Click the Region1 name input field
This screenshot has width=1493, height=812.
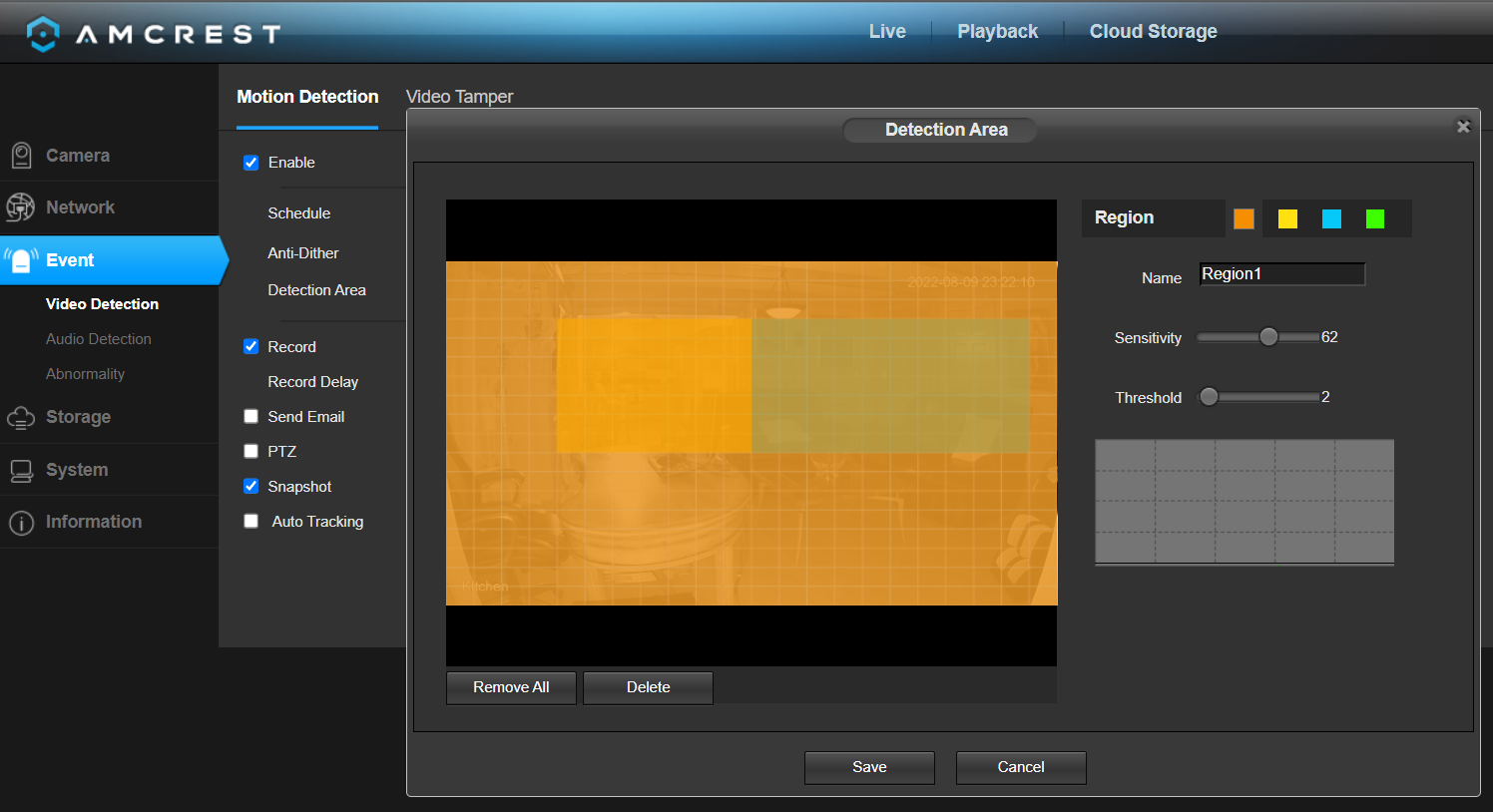[x=1282, y=274]
